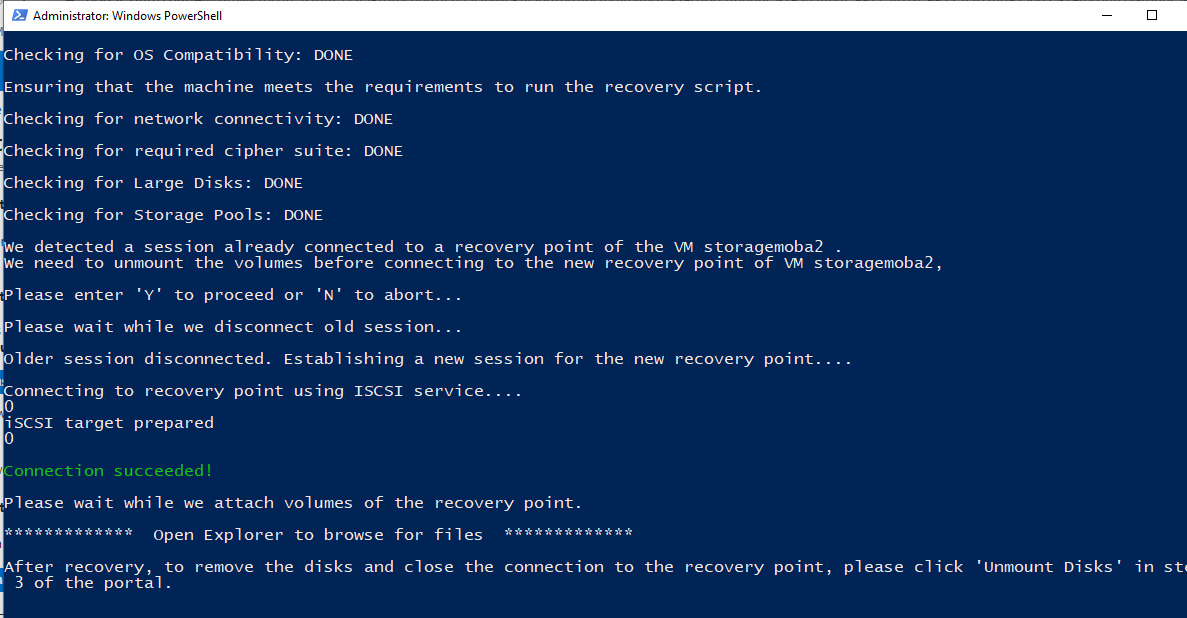Click the 'Checking for Storage Pools: DONE' line
1187x618 pixels.
coord(163,215)
